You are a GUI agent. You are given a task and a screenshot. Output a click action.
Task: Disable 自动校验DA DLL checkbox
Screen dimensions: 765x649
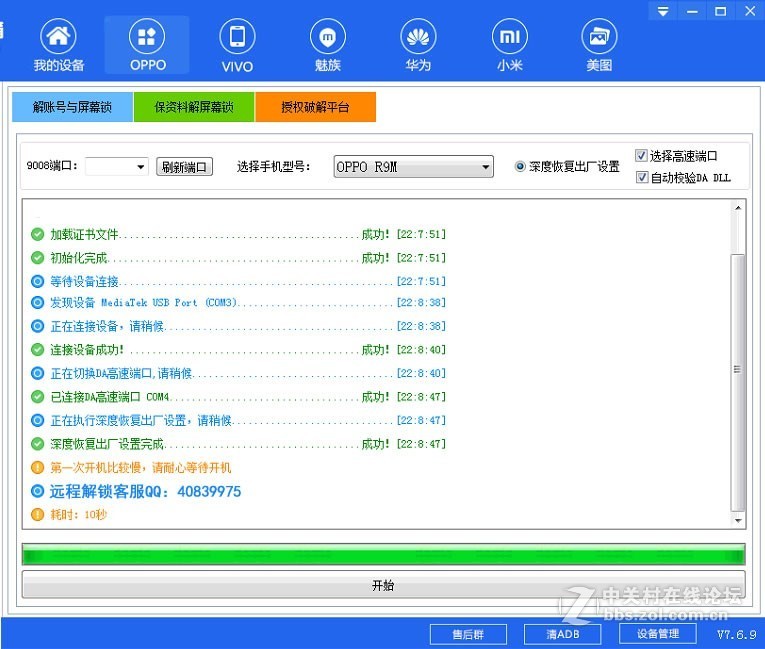pyautogui.click(x=642, y=177)
